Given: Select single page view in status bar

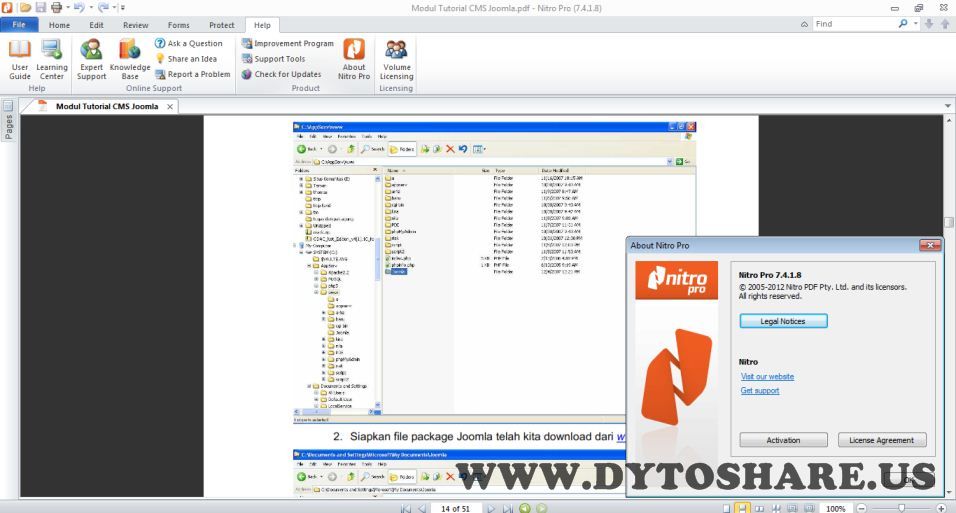Looking at the screenshot, I should coord(726,508).
